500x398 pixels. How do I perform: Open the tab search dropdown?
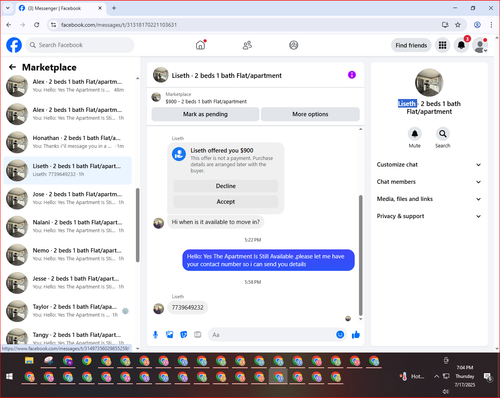click(x=8, y=8)
